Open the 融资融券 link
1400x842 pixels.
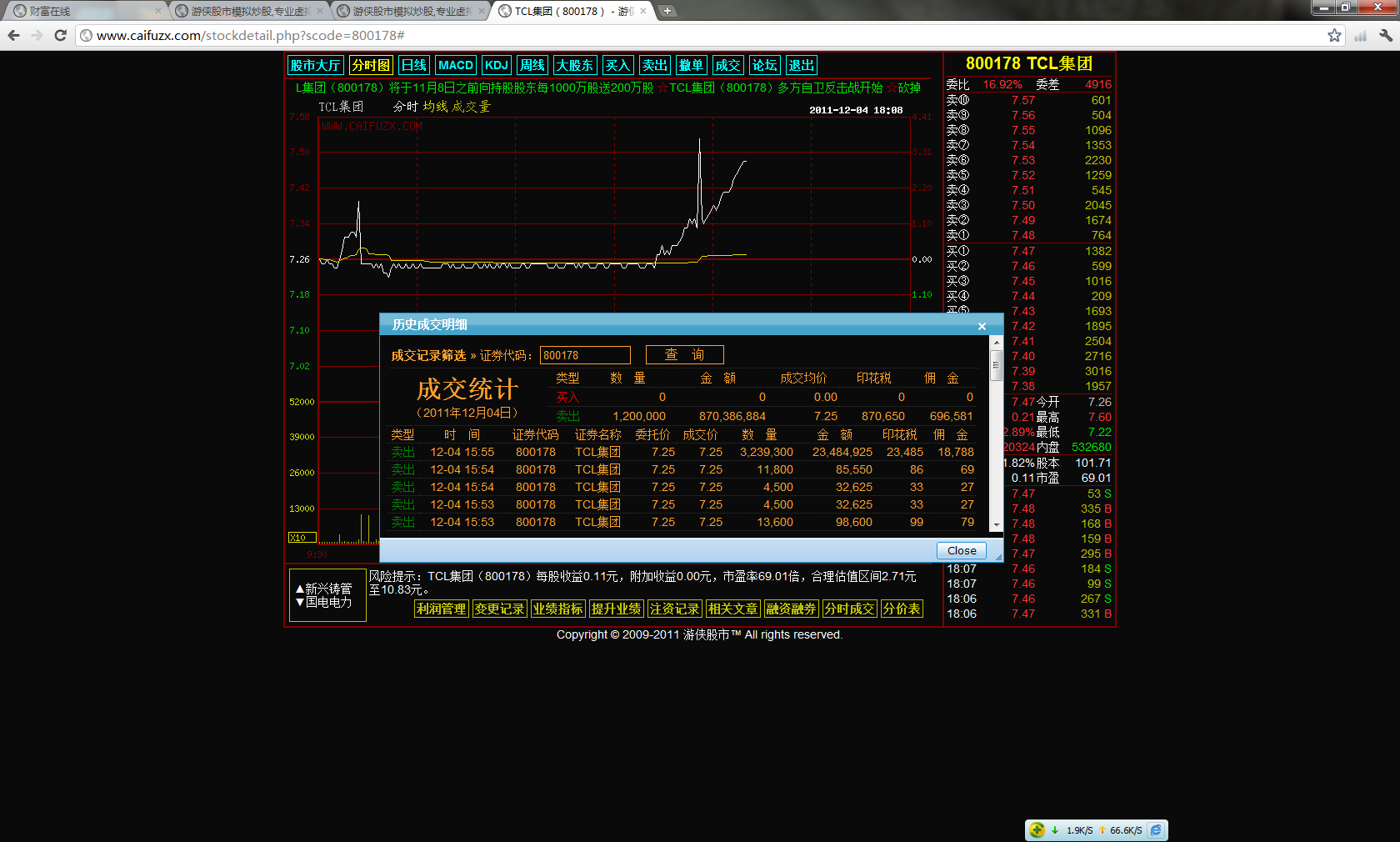pos(791,609)
